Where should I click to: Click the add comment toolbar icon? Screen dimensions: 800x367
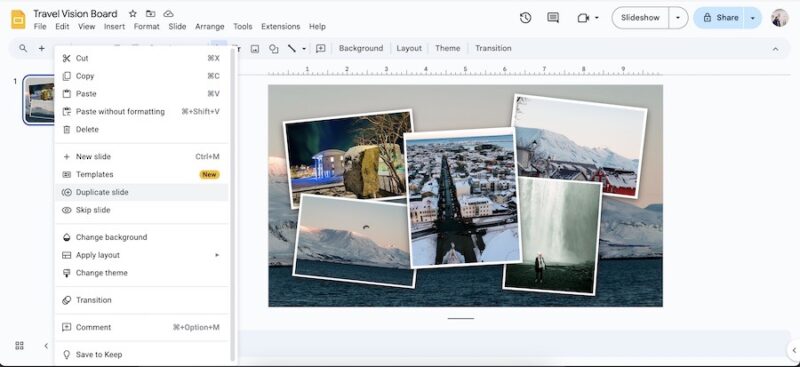pyautogui.click(x=320, y=48)
